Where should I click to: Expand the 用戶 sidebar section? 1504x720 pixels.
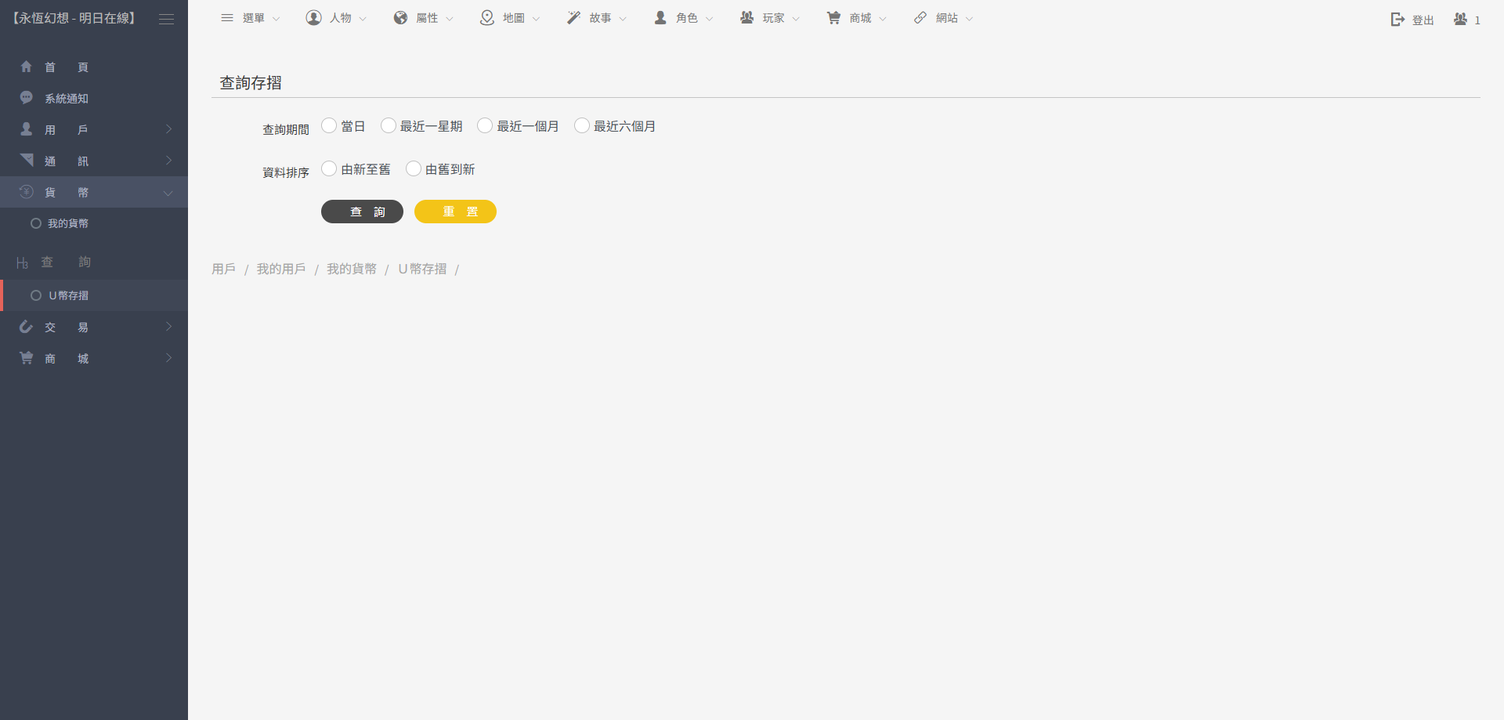(x=94, y=130)
